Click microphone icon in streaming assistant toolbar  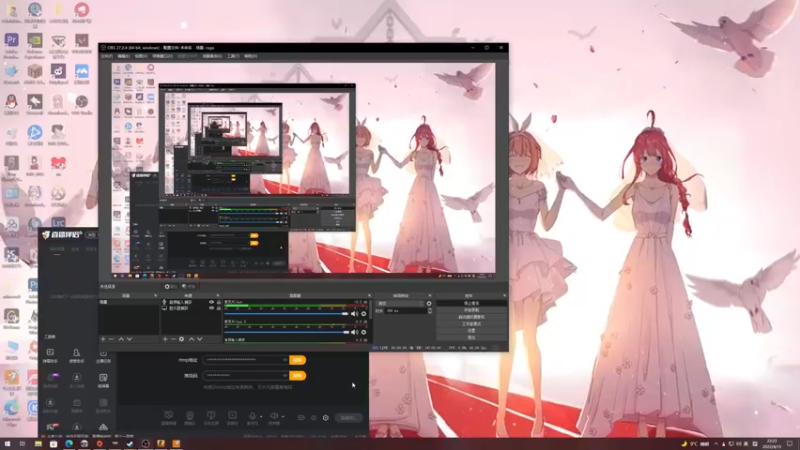(252, 416)
